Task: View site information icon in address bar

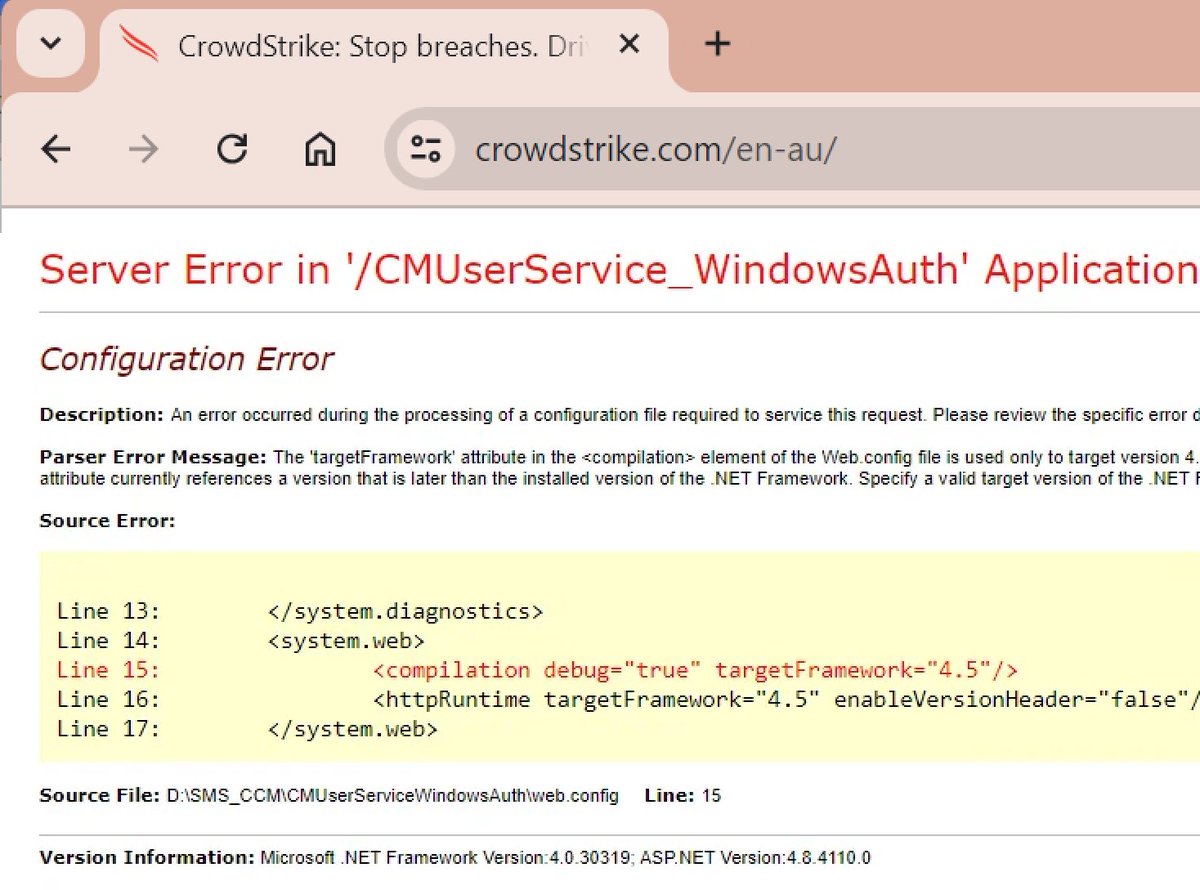Action: 426,150
